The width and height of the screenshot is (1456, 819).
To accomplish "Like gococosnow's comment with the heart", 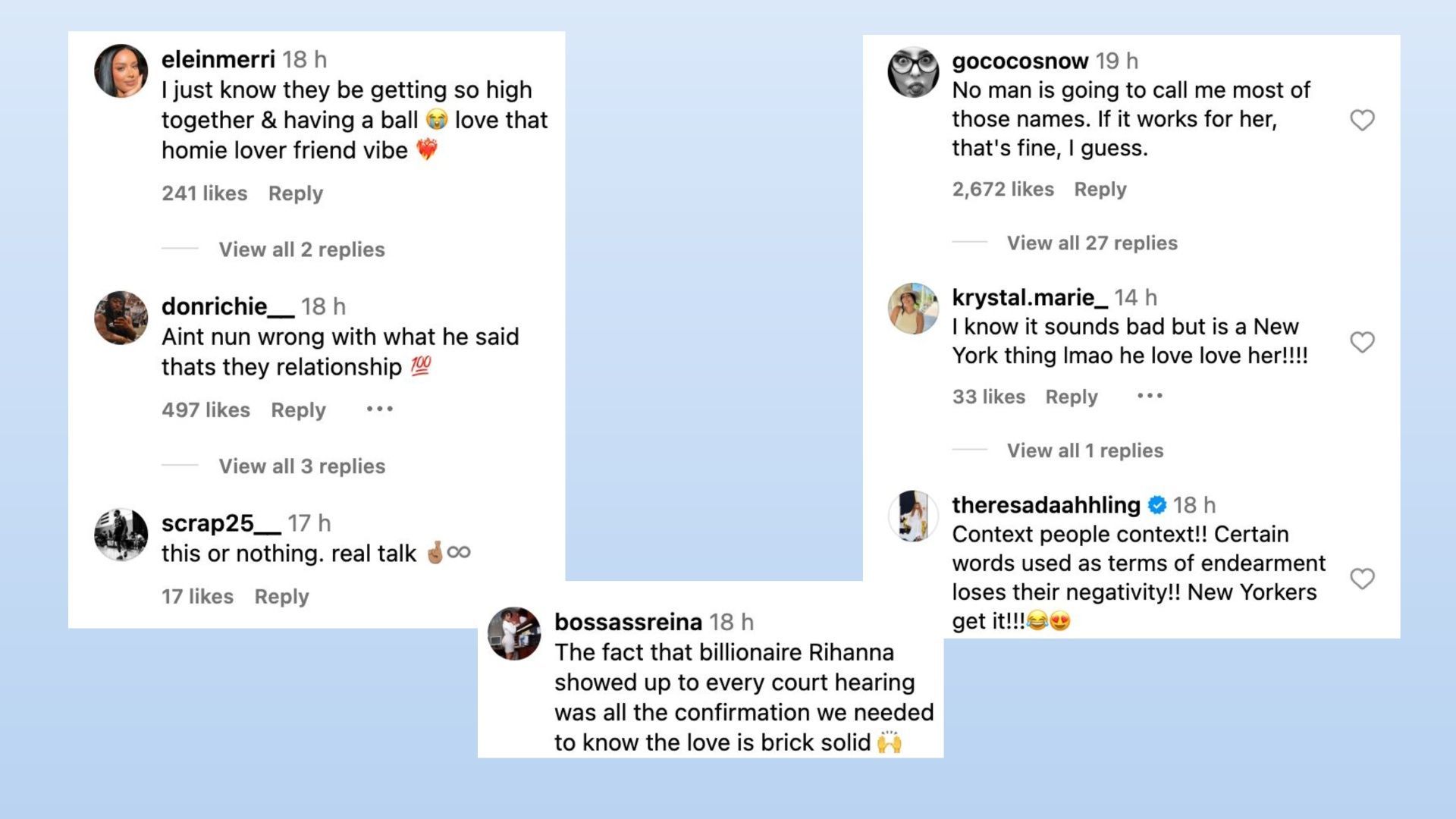I will pyautogui.click(x=1362, y=120).
